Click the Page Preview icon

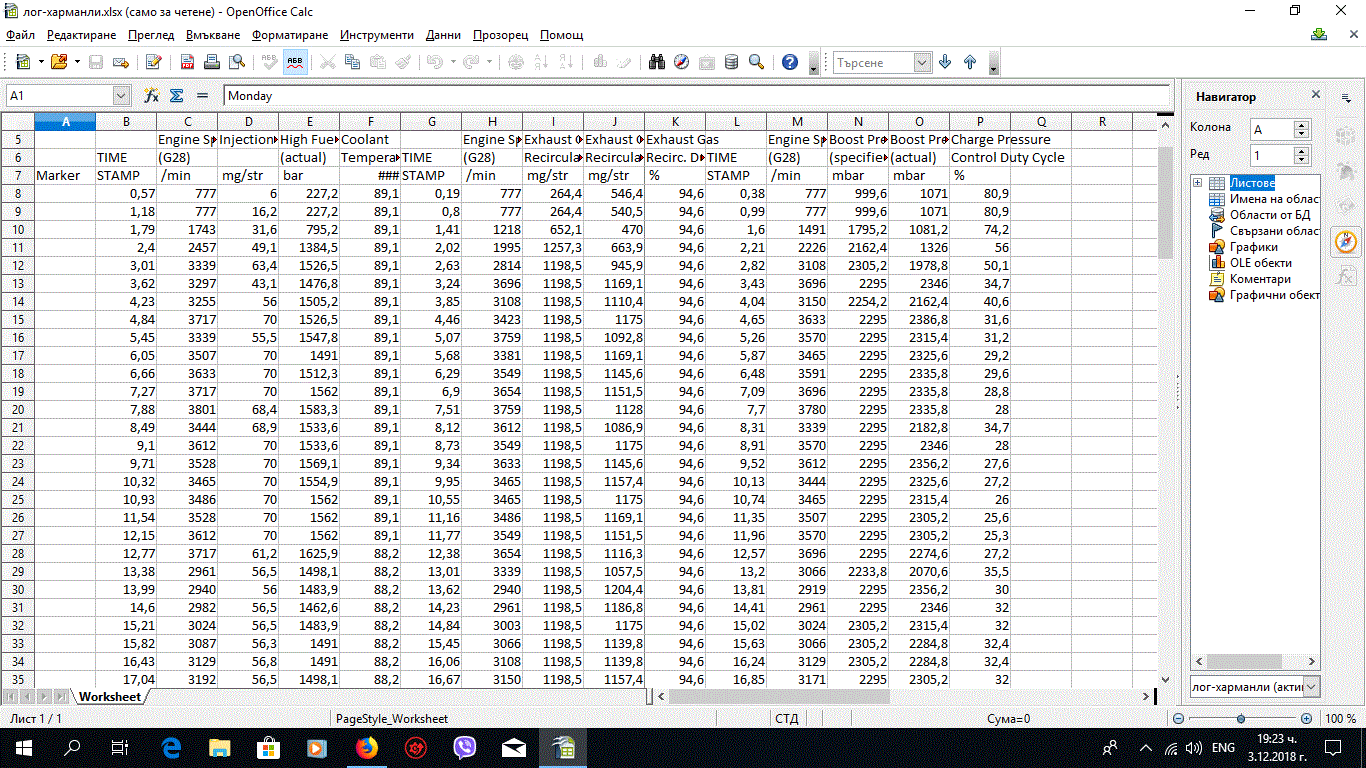point(236,62)
